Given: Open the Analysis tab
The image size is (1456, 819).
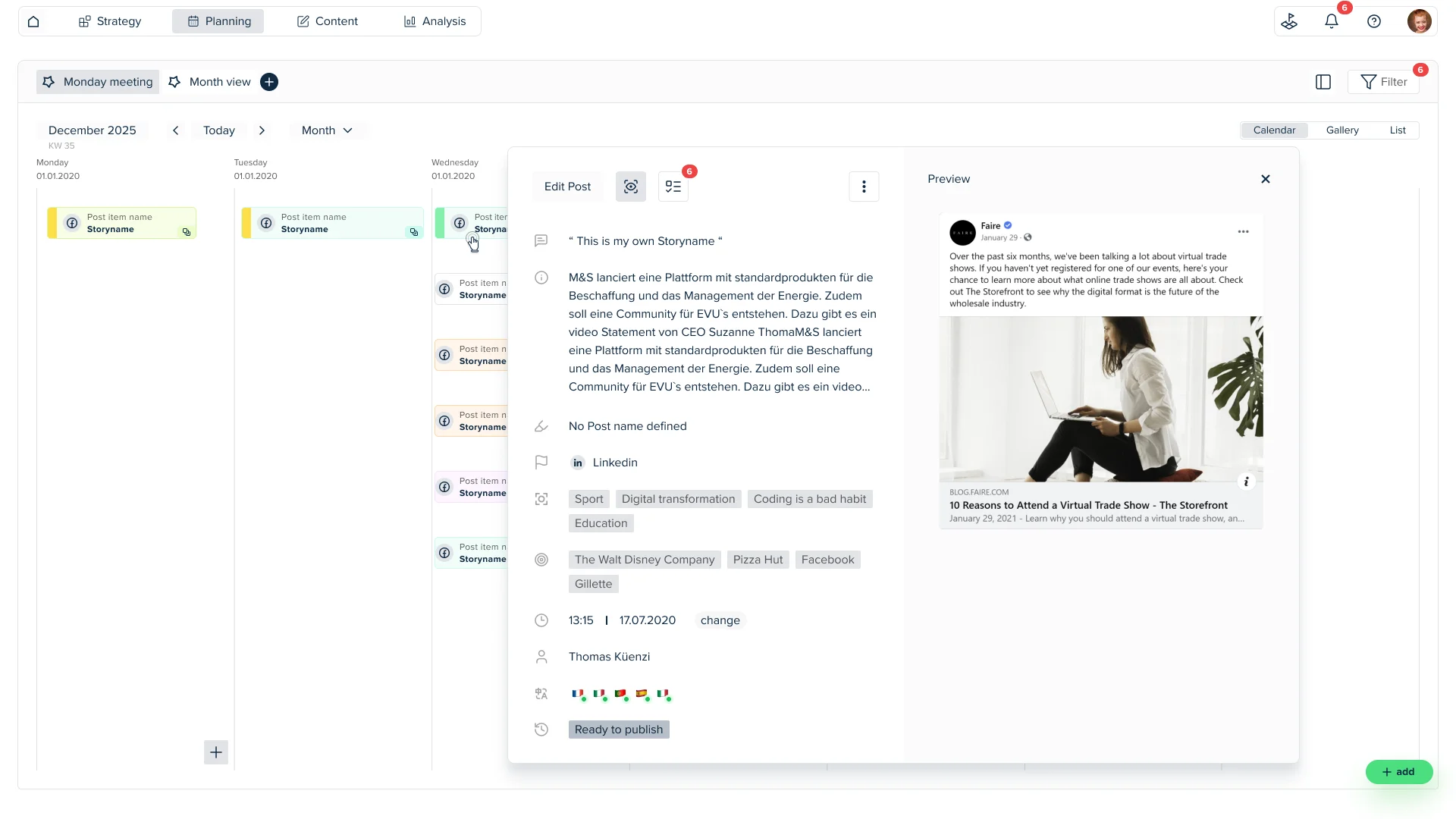Looking at the screenshot, I should (435, 21).
